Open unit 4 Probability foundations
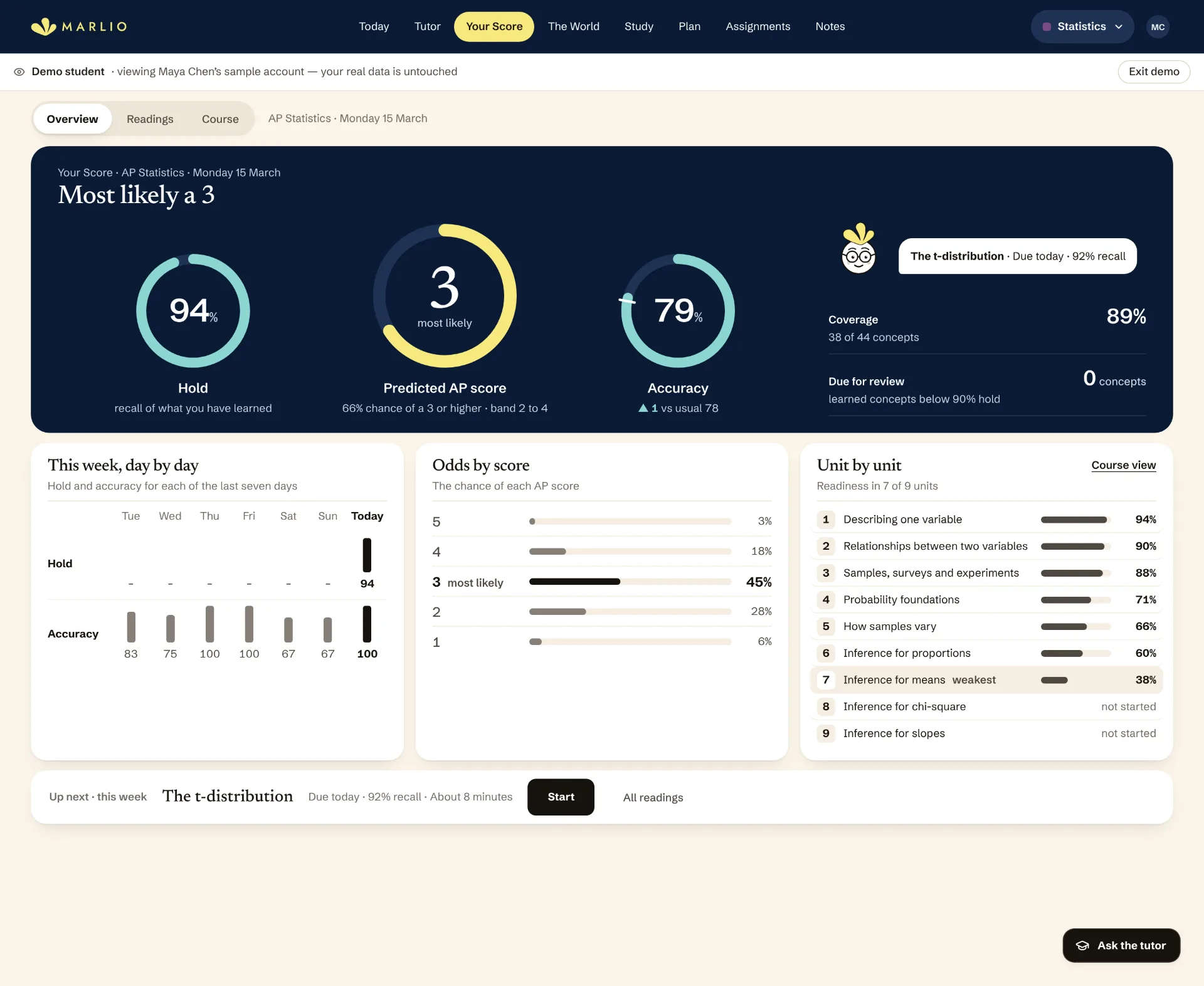 [x=986, y=599]
